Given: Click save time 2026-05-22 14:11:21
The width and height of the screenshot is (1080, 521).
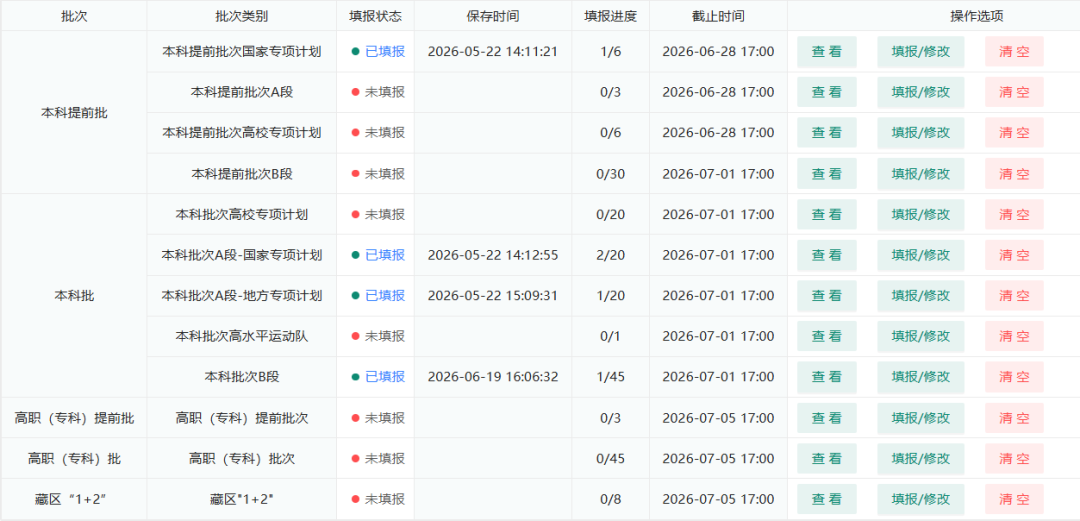Looking at the screenshot, I should coord(492,52).
